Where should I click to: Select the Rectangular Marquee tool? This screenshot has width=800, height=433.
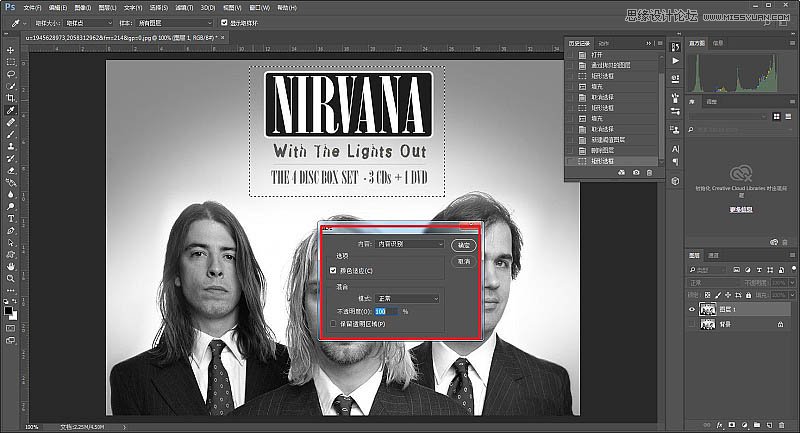pos(11,62)
